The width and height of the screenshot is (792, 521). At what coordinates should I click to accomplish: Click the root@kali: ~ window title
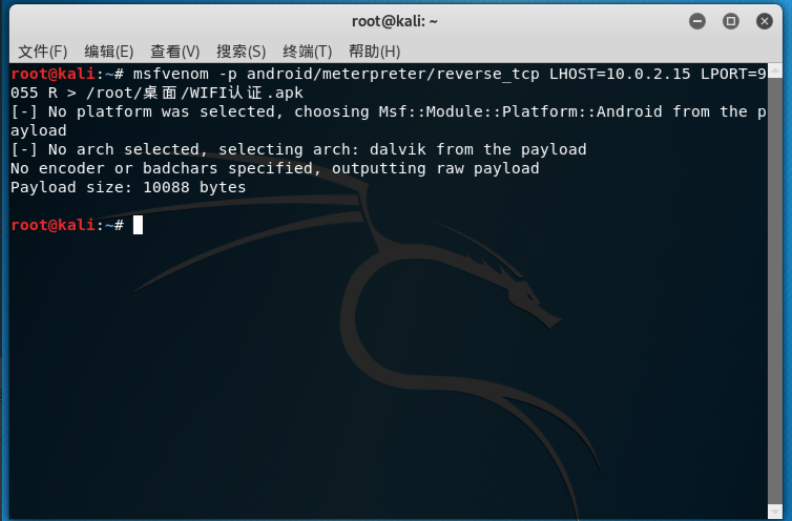[x=394, y=21]
